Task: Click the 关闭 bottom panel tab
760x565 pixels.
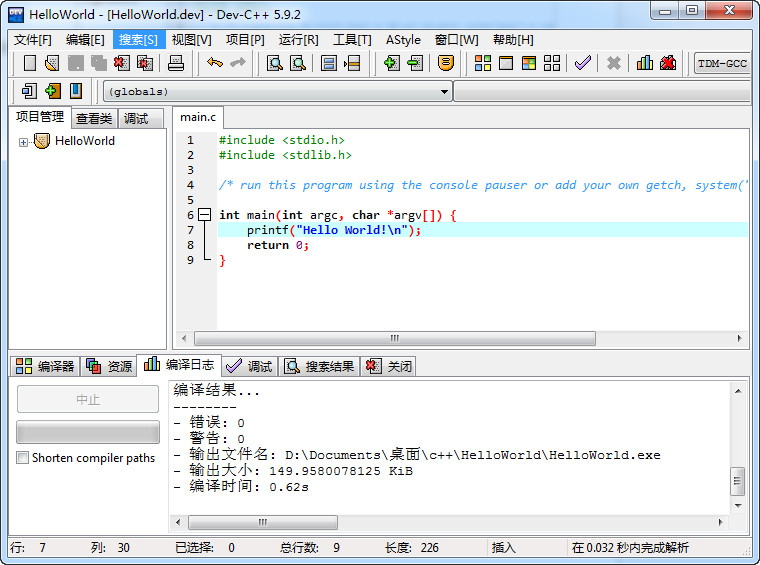Action: (389, 366)
